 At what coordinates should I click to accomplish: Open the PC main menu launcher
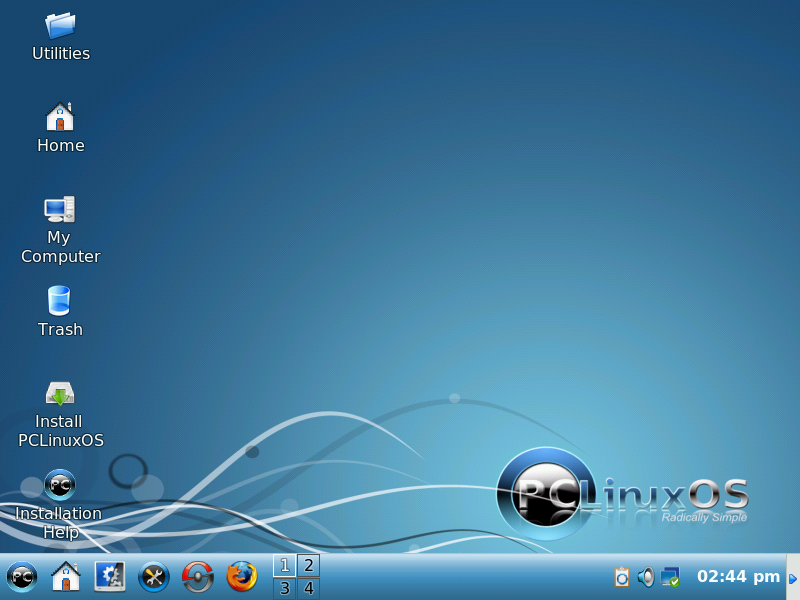click(x=22, y=577)
